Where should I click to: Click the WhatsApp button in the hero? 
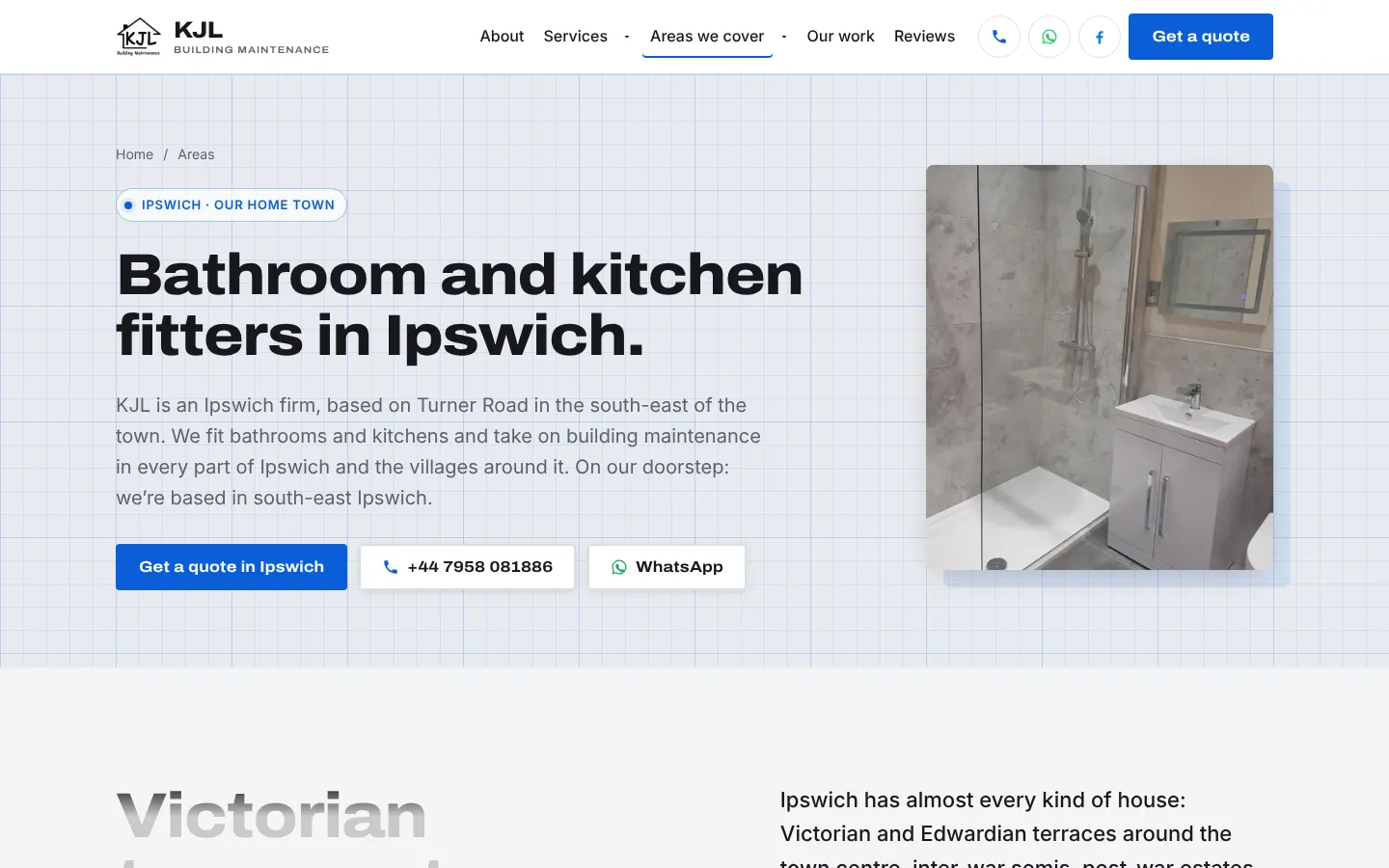coord(667,567)
